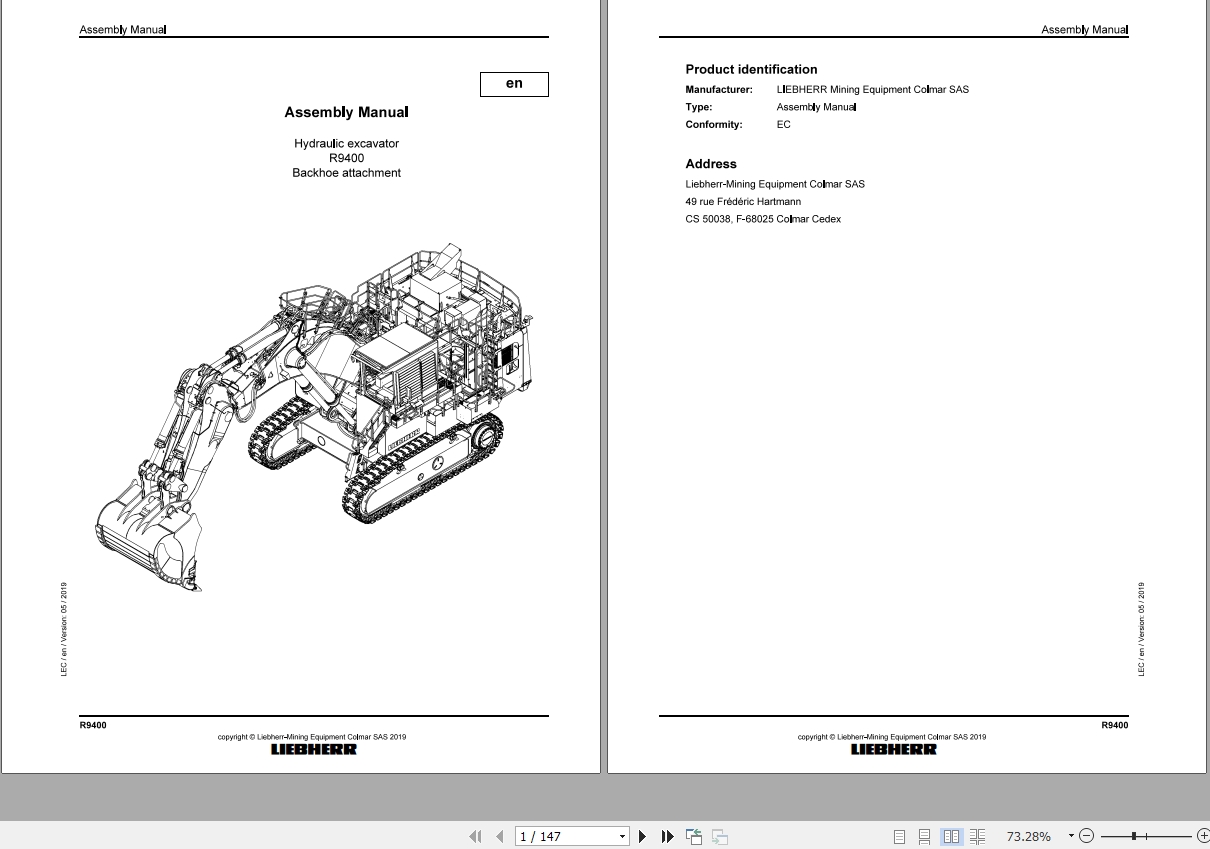Click the 'Manufacturer:' label
The image size is (1210, 849).
point(719,90)
